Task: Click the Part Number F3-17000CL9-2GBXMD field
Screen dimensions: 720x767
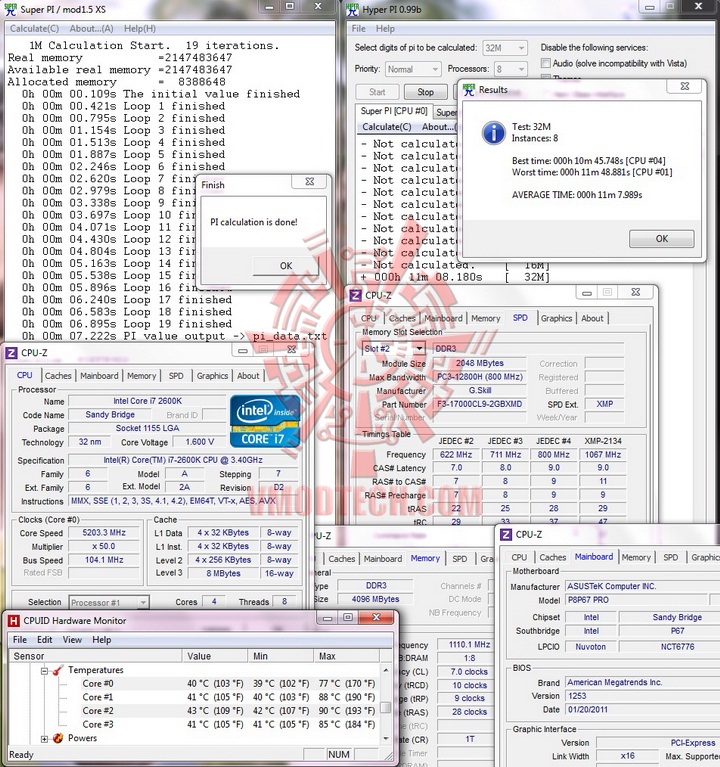Action: coord(479,404)
